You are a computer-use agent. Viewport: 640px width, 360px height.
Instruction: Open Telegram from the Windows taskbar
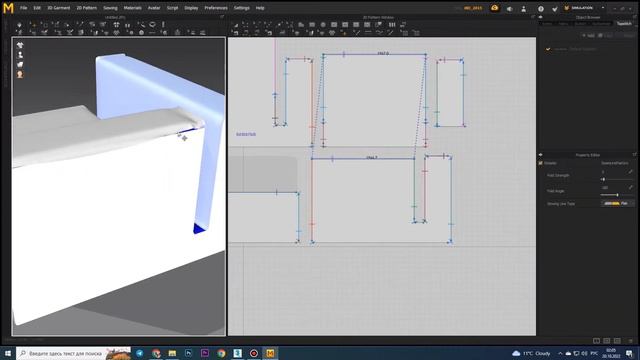140,353
